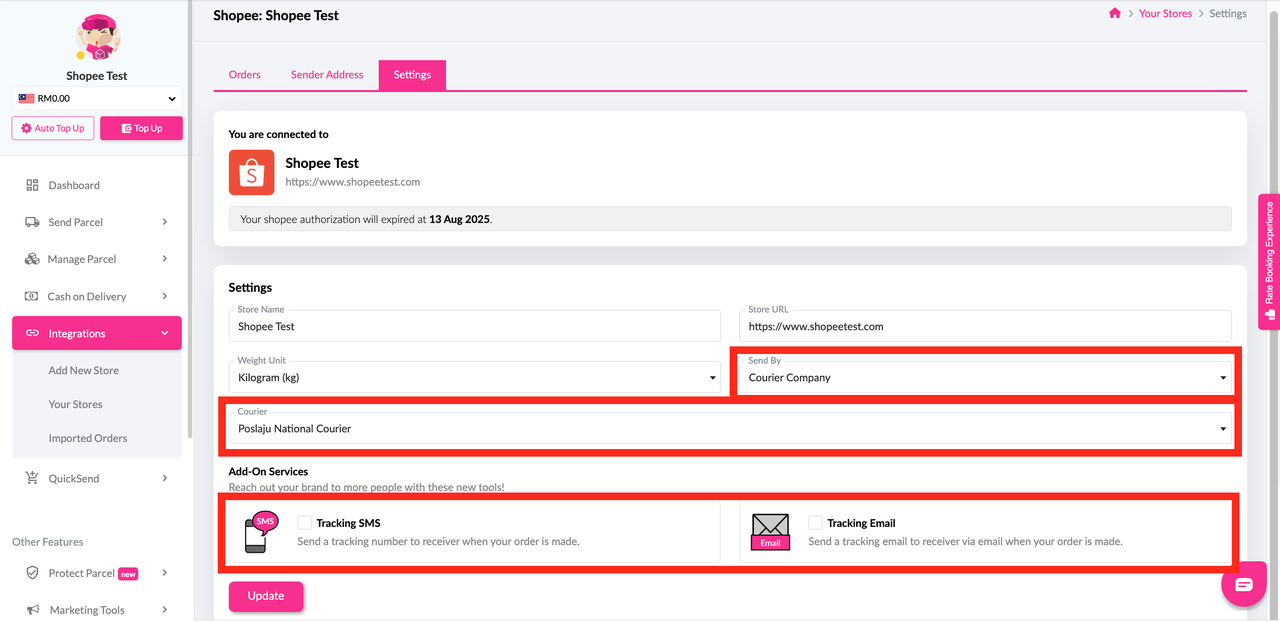
Task: Open the Send By dropdown
Action: pos(985,377)
